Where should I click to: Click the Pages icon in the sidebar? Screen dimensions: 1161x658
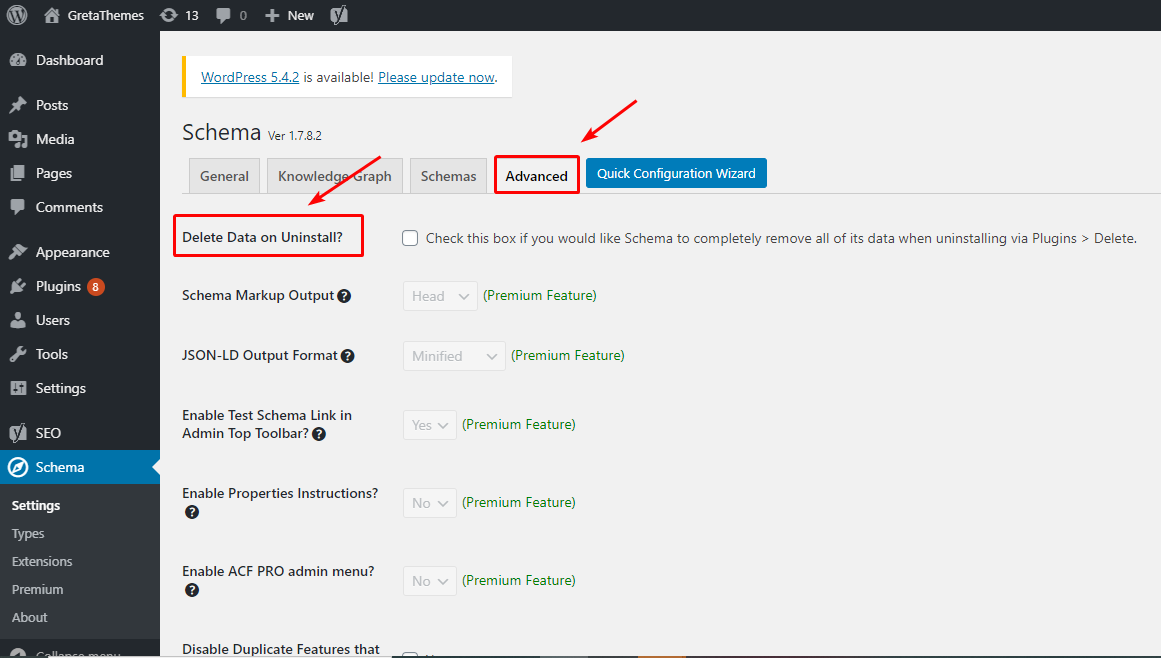(x=18, y=173)
